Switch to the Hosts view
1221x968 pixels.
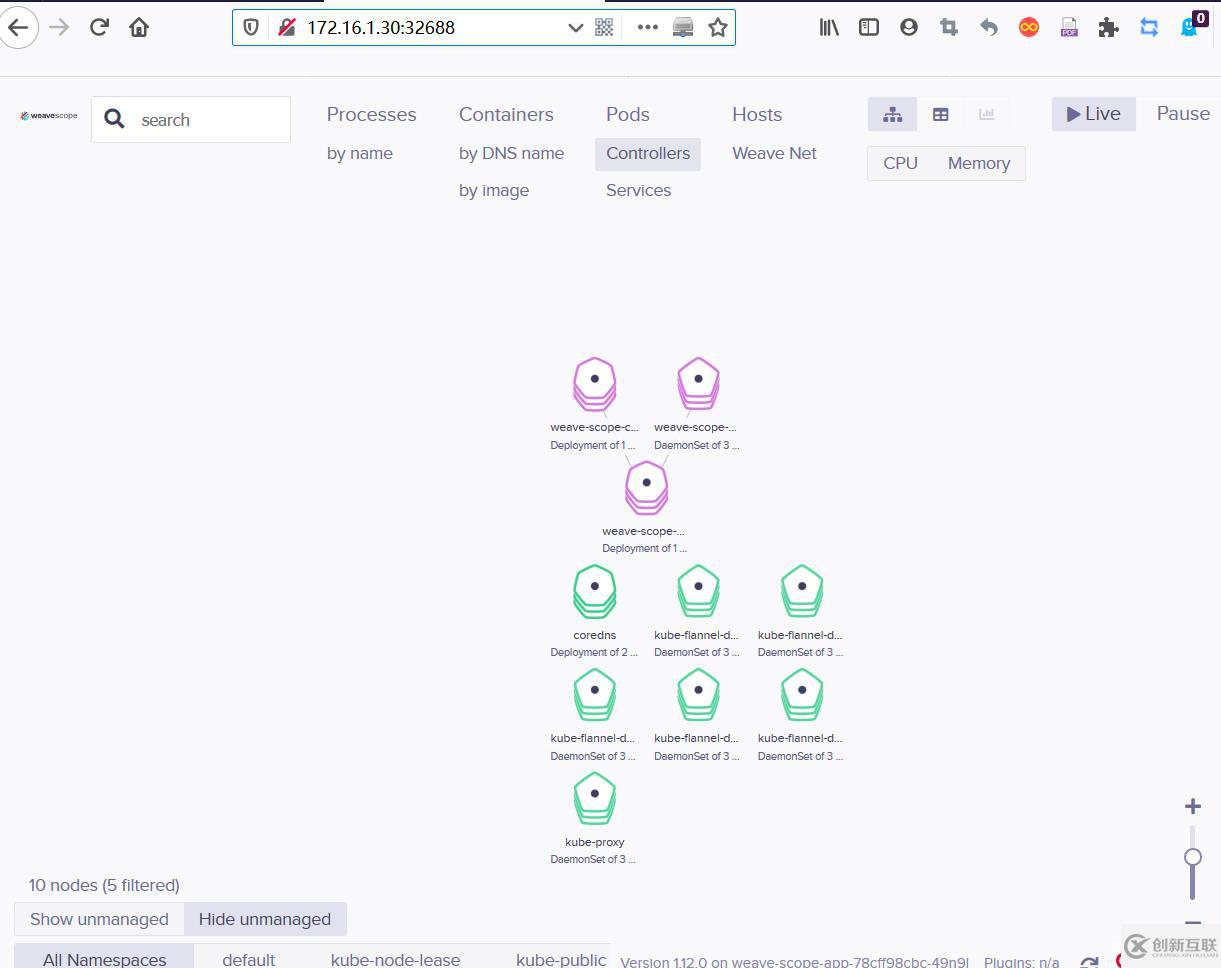click(x=756, y=114)
